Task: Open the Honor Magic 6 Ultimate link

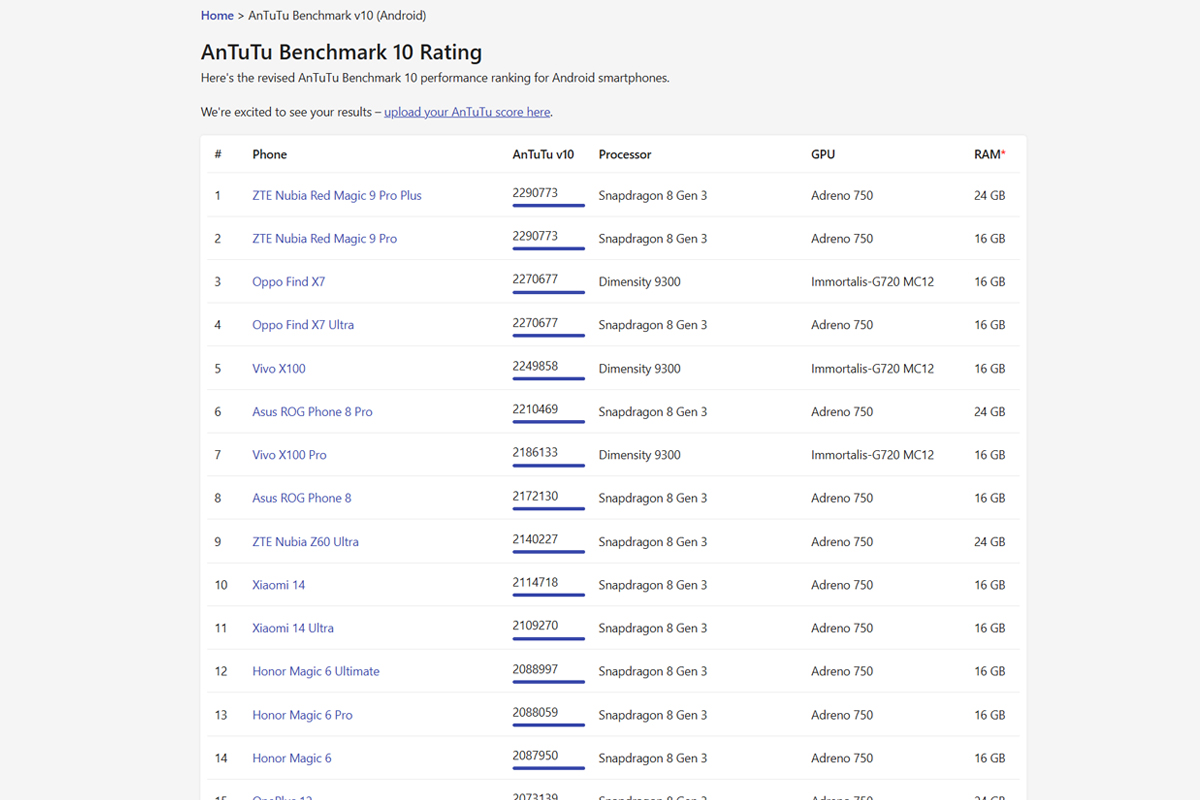Action: 316,671
